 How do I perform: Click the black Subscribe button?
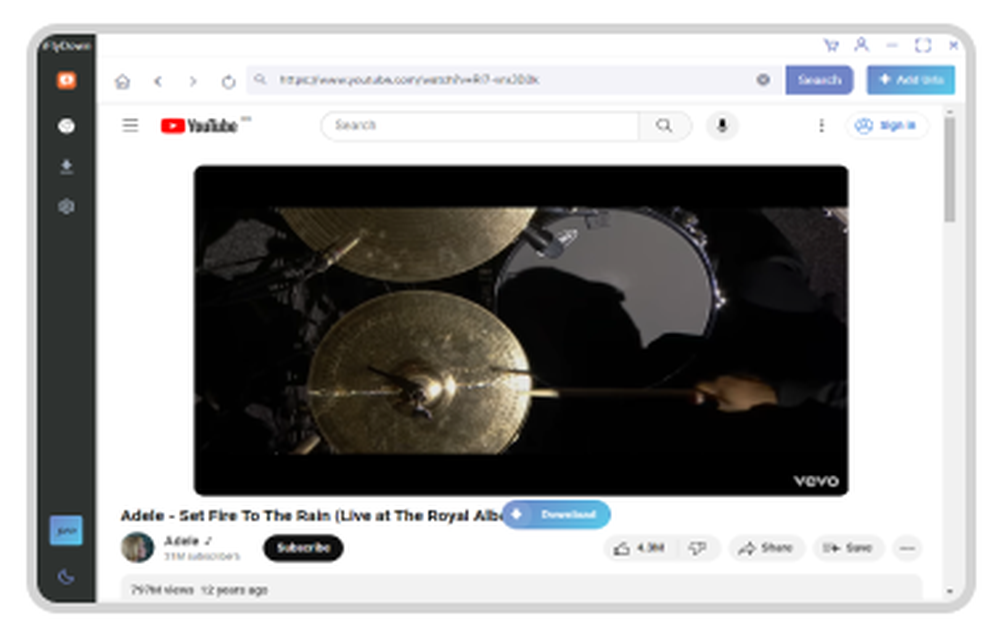pyautogui.click(x=303, y=548)
